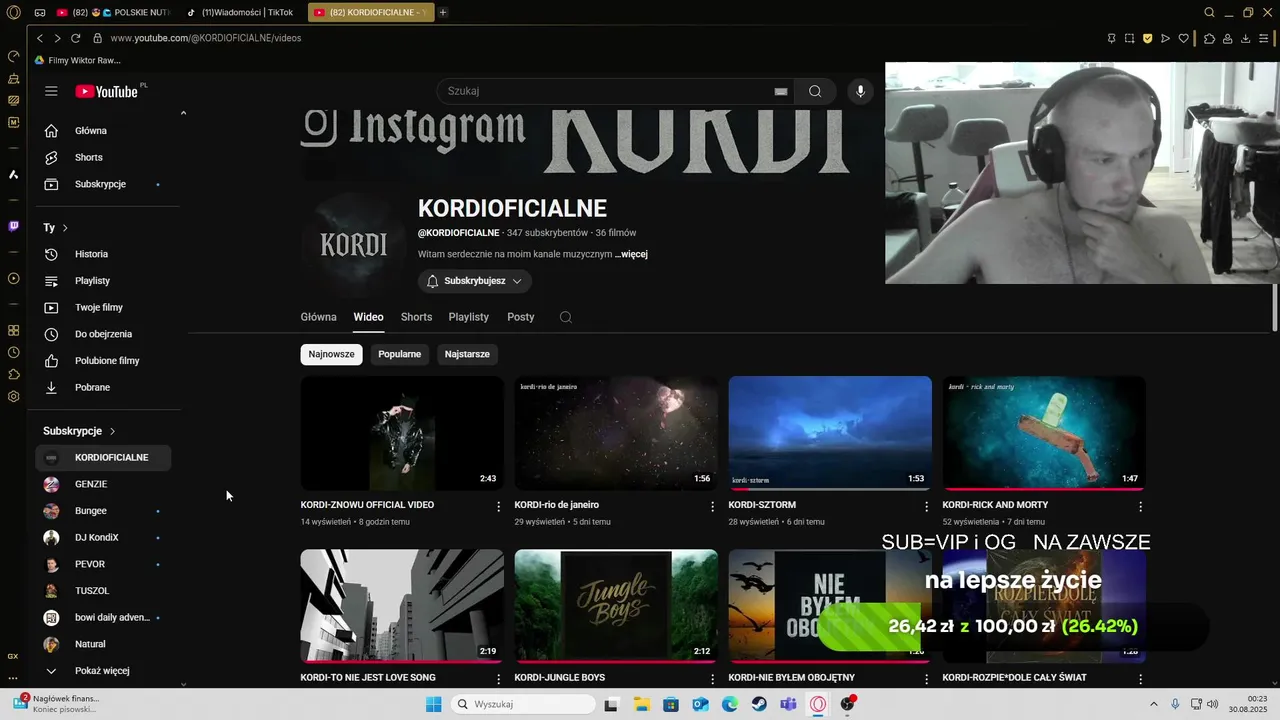Open Playlisty in the sidebar
Image resolution: width=1280 pixels, height=720 pixels.
104,281
